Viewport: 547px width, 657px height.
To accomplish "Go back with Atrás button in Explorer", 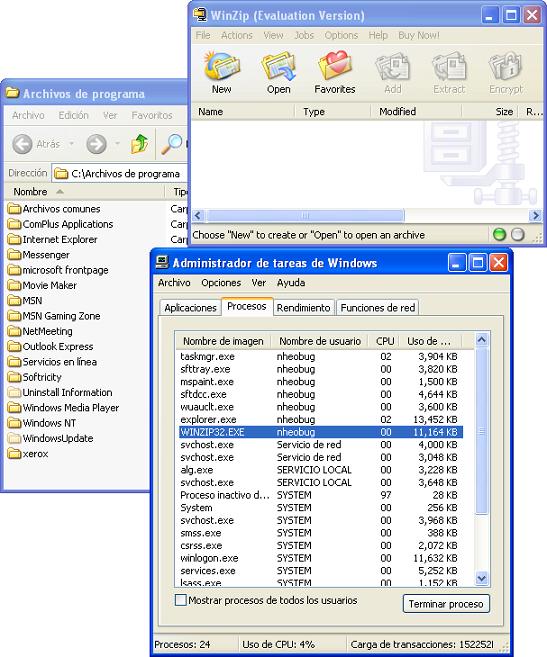I will 36,144.
